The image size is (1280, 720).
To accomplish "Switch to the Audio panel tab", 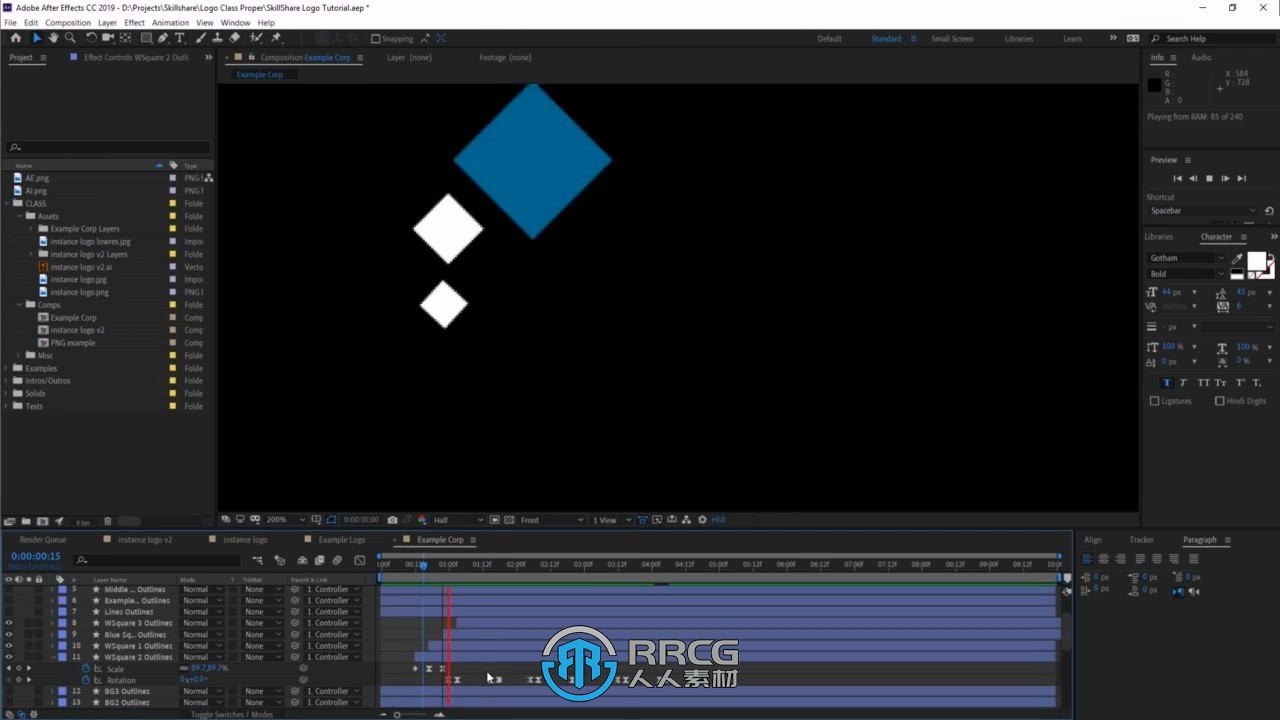I will coord(1201,58).
